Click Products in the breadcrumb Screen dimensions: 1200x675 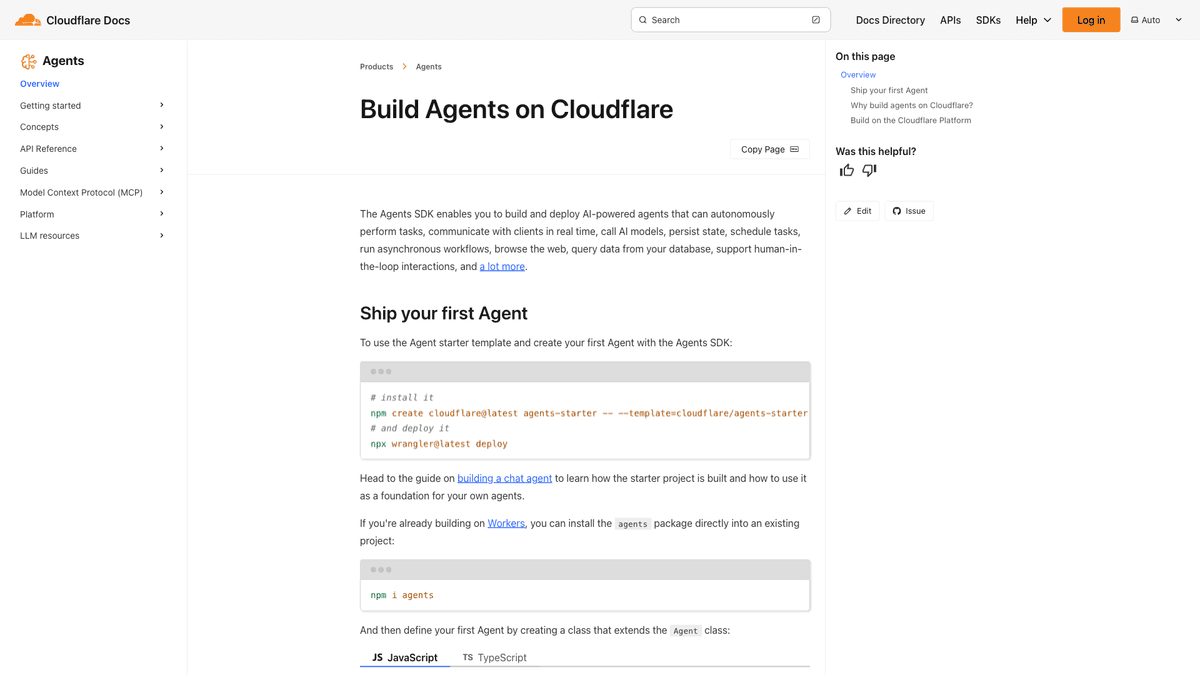[x=376, y=67]
